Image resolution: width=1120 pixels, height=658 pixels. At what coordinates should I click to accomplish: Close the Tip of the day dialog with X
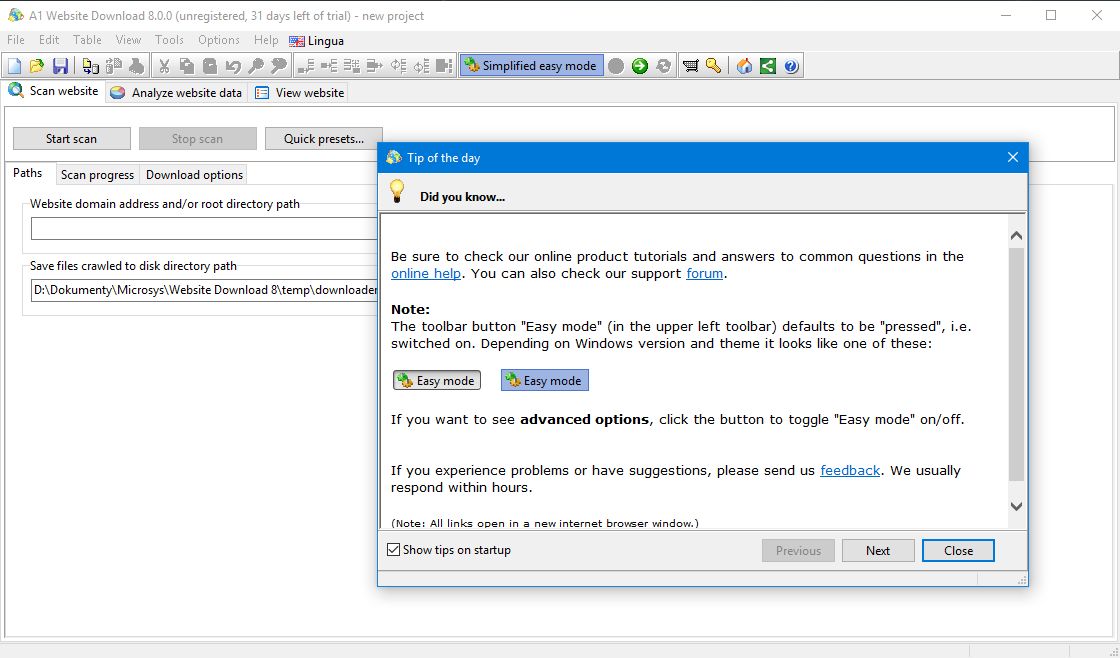tap(1013, 157)
